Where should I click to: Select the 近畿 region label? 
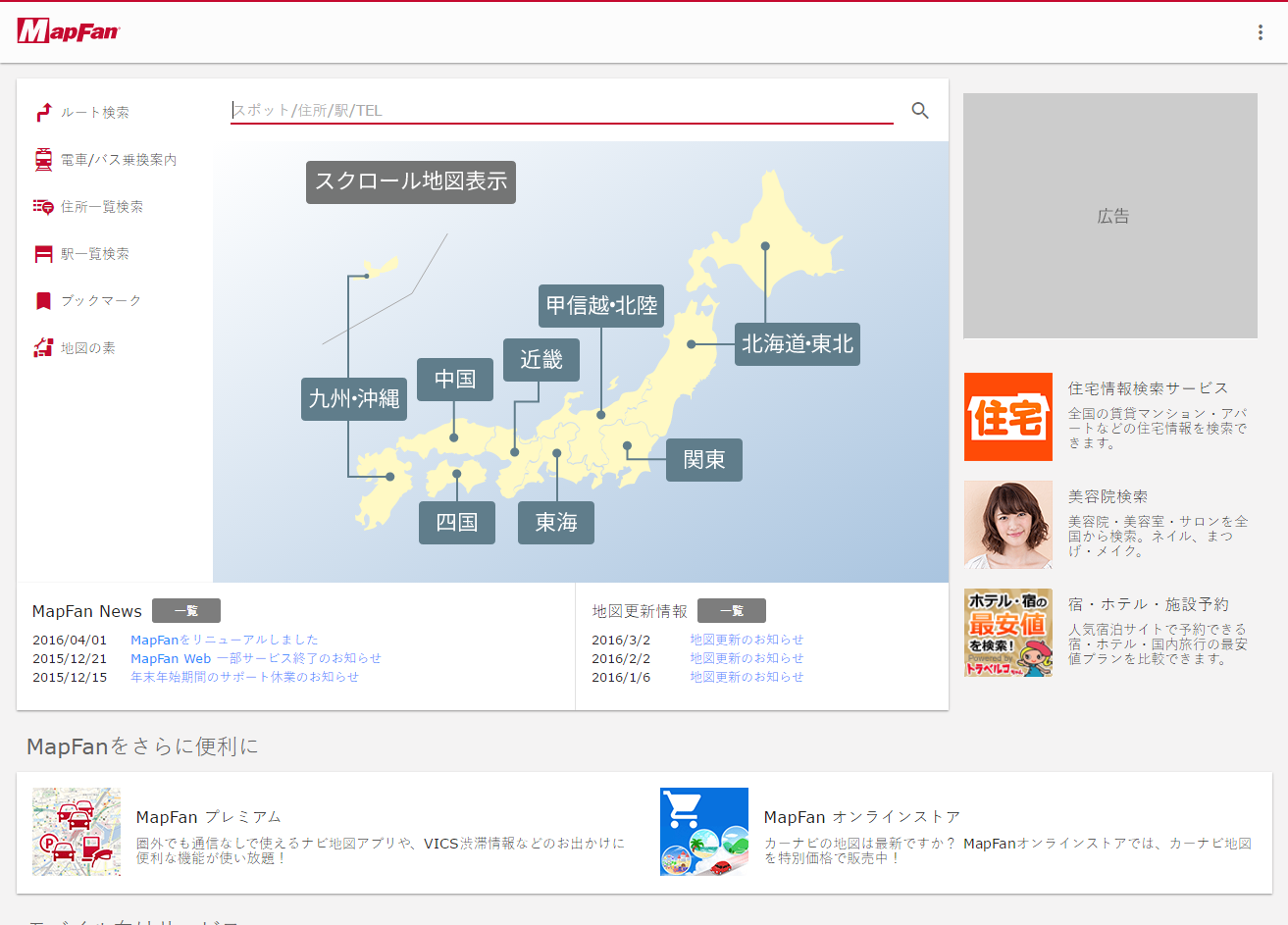pyautogui.click(x=541, y=360)
